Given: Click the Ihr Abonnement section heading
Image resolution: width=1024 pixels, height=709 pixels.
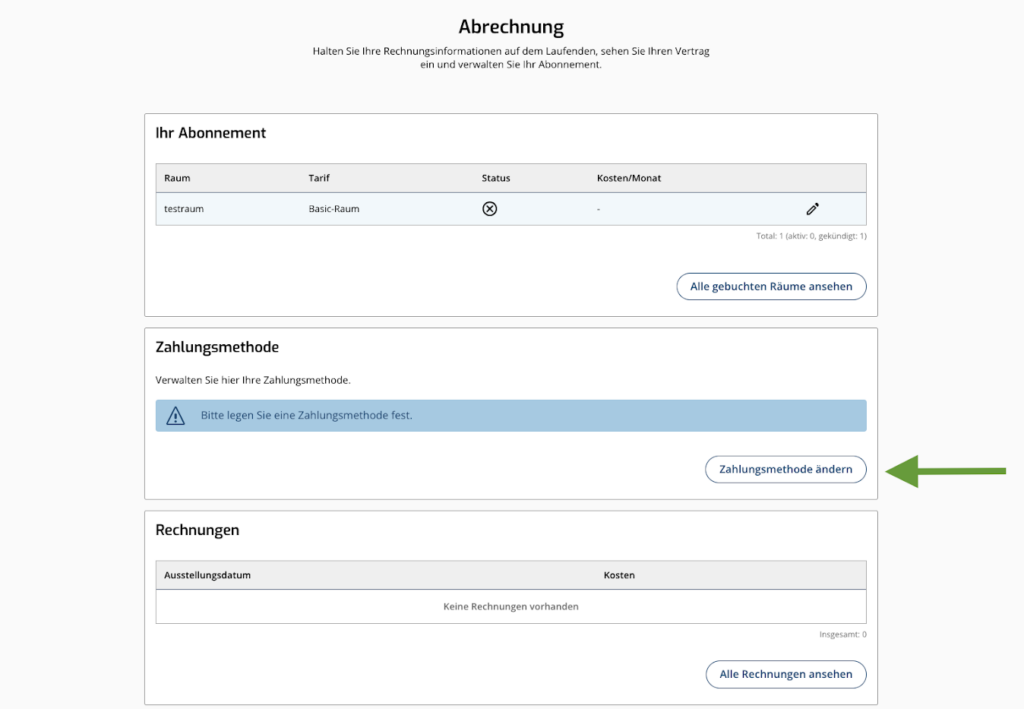Looking at the screenshot, I should point(210,133).
